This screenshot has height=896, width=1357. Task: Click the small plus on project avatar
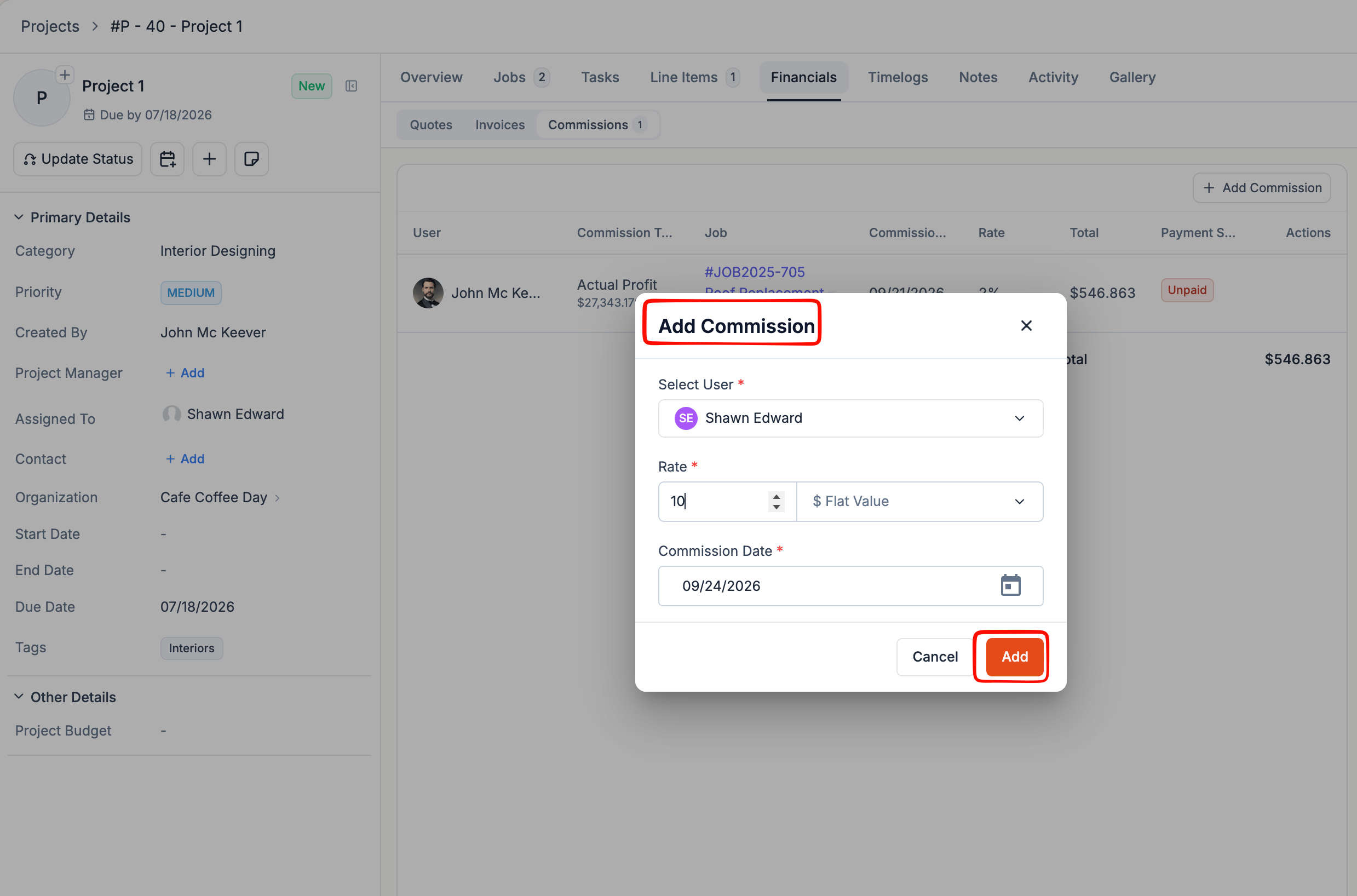[x=65, y=75]
